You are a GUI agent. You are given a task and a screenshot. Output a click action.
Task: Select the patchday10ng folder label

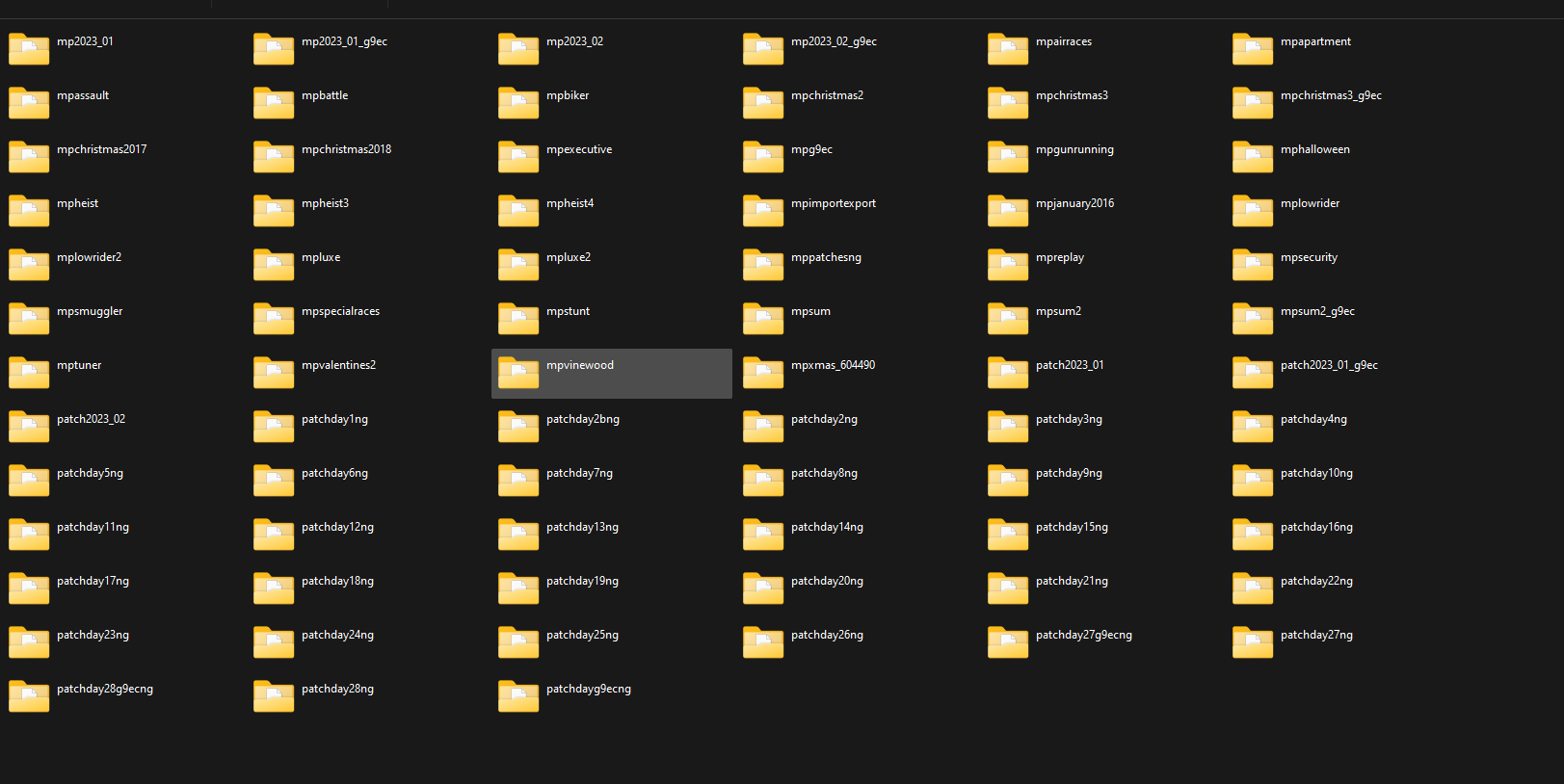pos(1316,473)
